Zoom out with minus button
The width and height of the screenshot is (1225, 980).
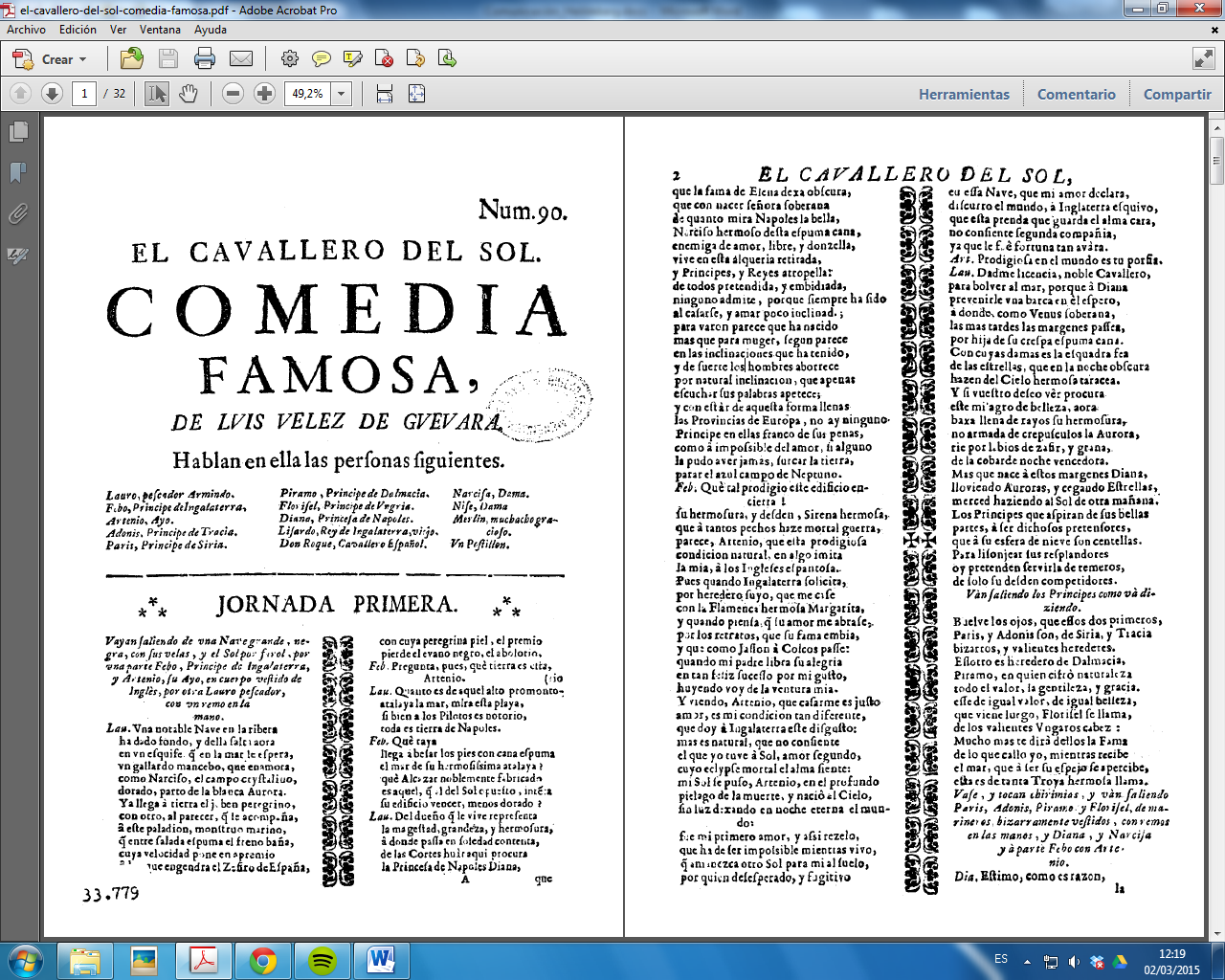click(233, 94)
